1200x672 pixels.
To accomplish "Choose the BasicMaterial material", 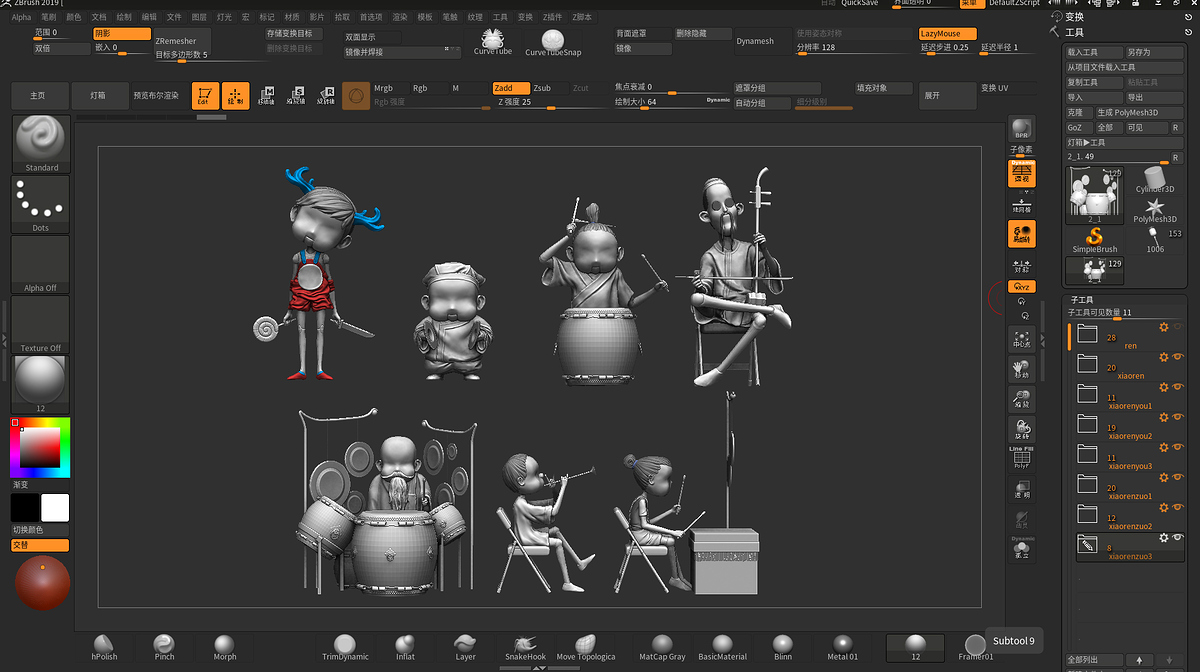I will [x=723, y=648].
